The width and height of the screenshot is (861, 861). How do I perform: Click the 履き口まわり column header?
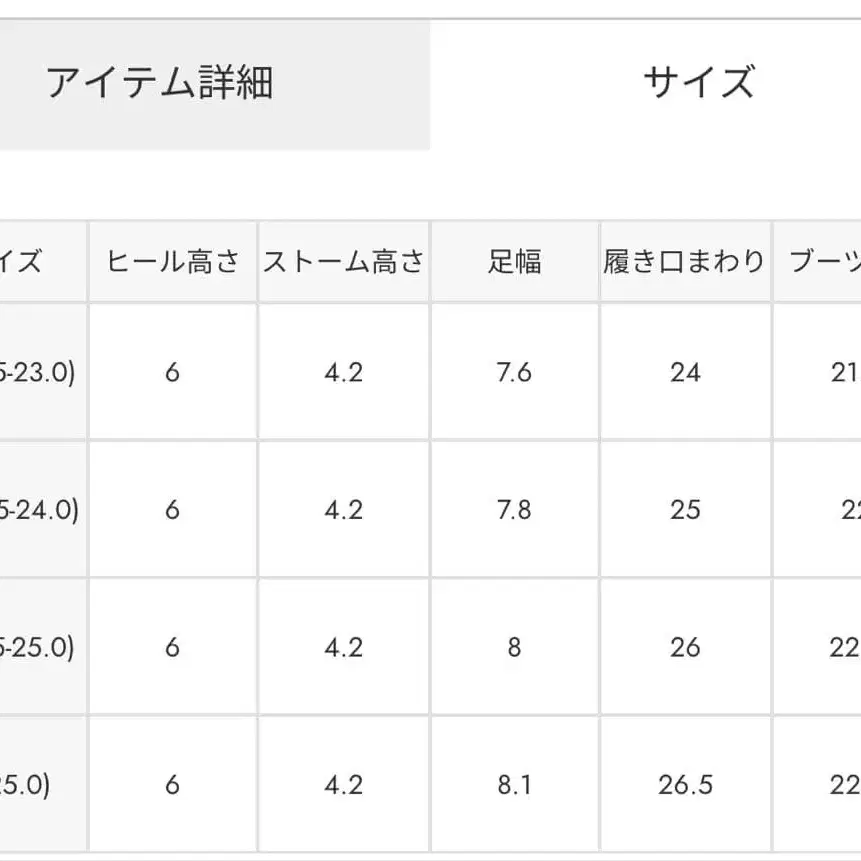[x=684, y=261]
